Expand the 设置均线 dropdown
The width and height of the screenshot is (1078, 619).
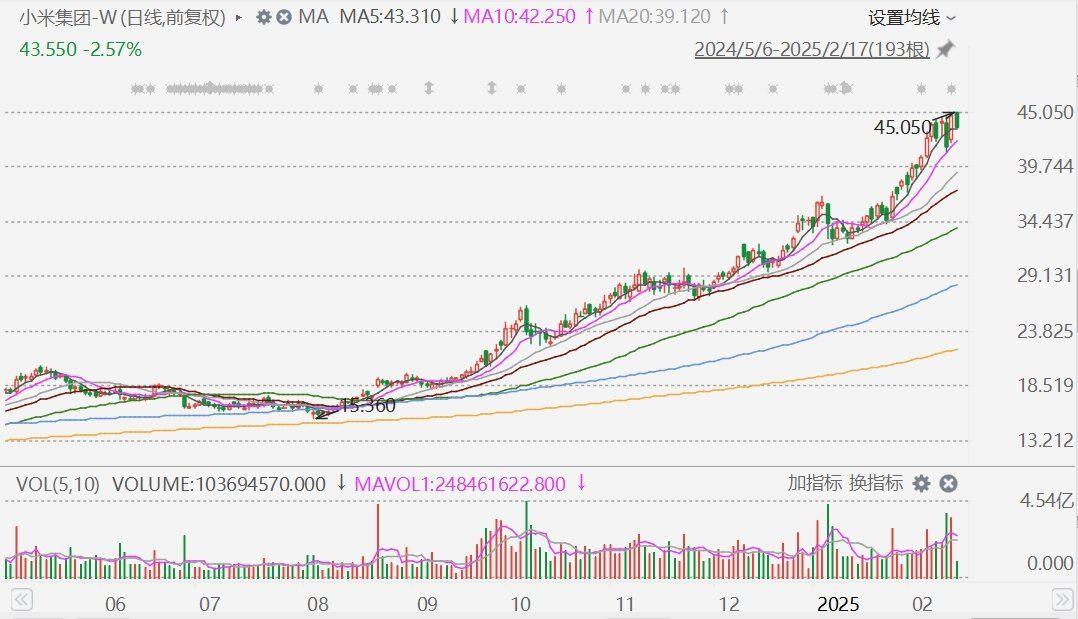(x=912, y=17)
